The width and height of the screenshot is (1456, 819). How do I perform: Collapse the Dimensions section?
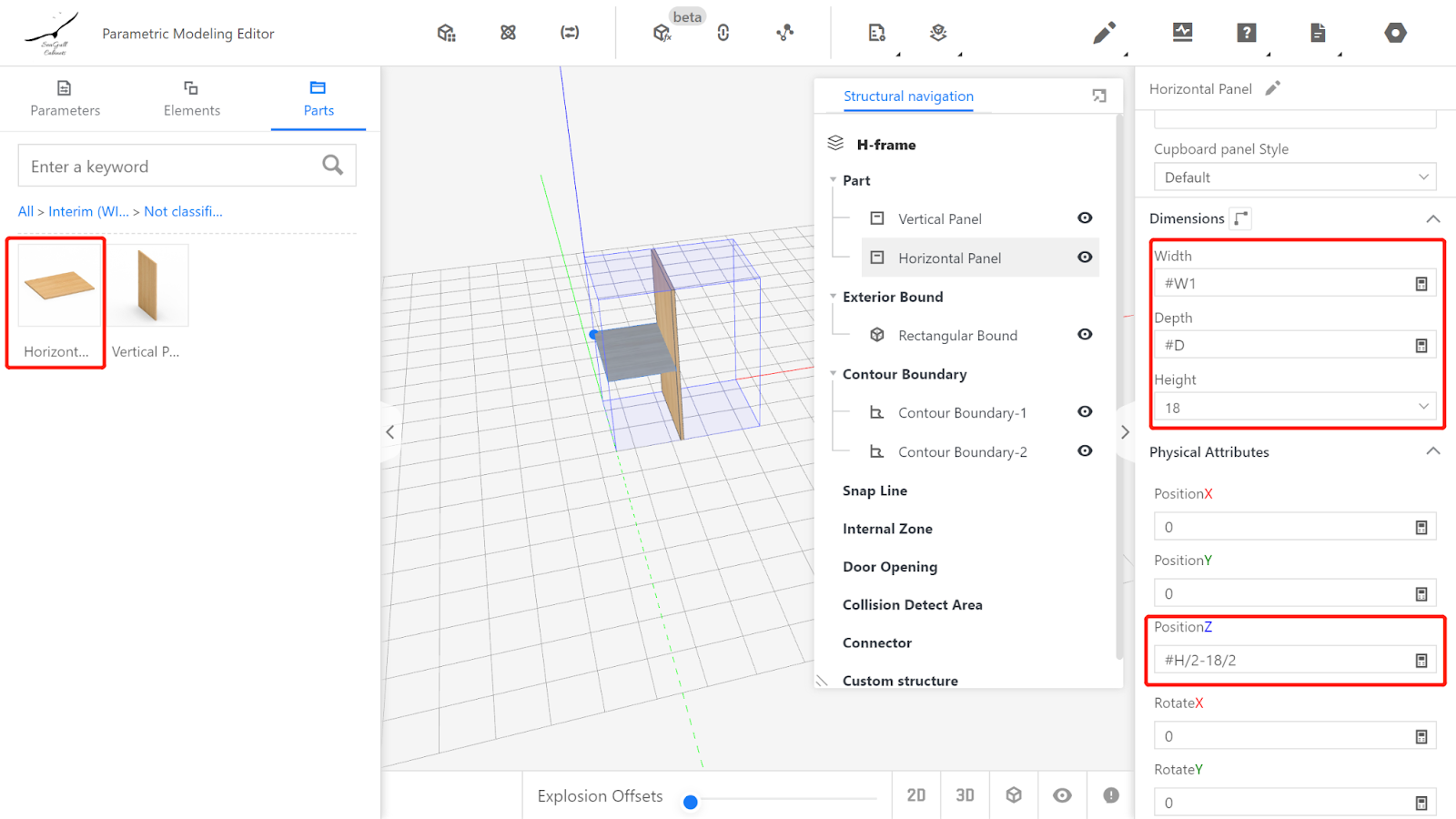pos(1433,218)
